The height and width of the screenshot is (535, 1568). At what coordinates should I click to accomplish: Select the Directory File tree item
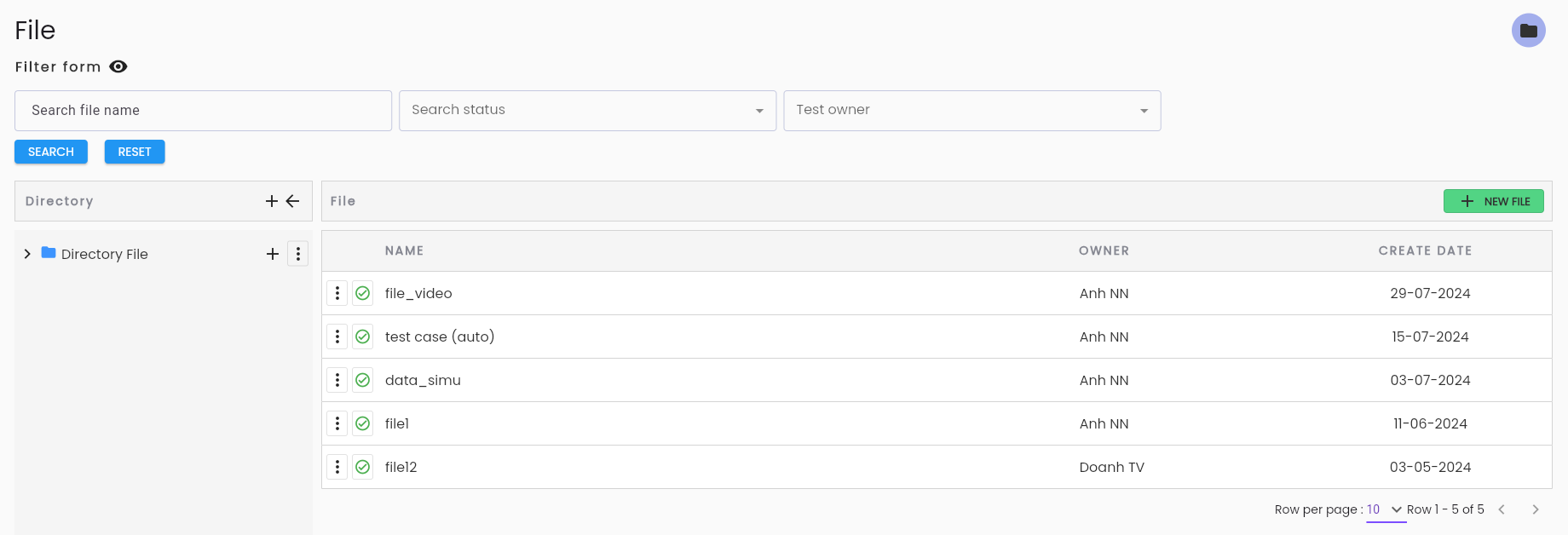[105, 254]
